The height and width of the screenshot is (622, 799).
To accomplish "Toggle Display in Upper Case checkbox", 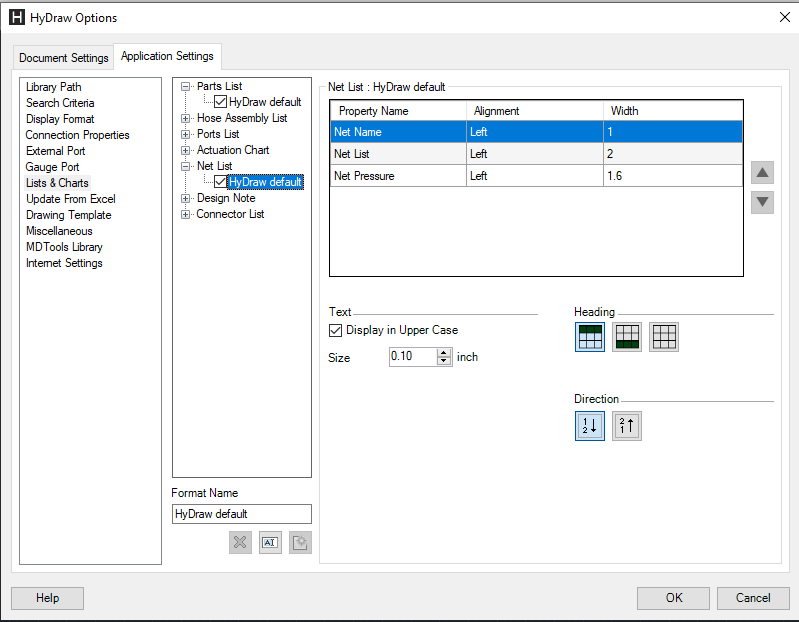I will (x=335, y=331).
